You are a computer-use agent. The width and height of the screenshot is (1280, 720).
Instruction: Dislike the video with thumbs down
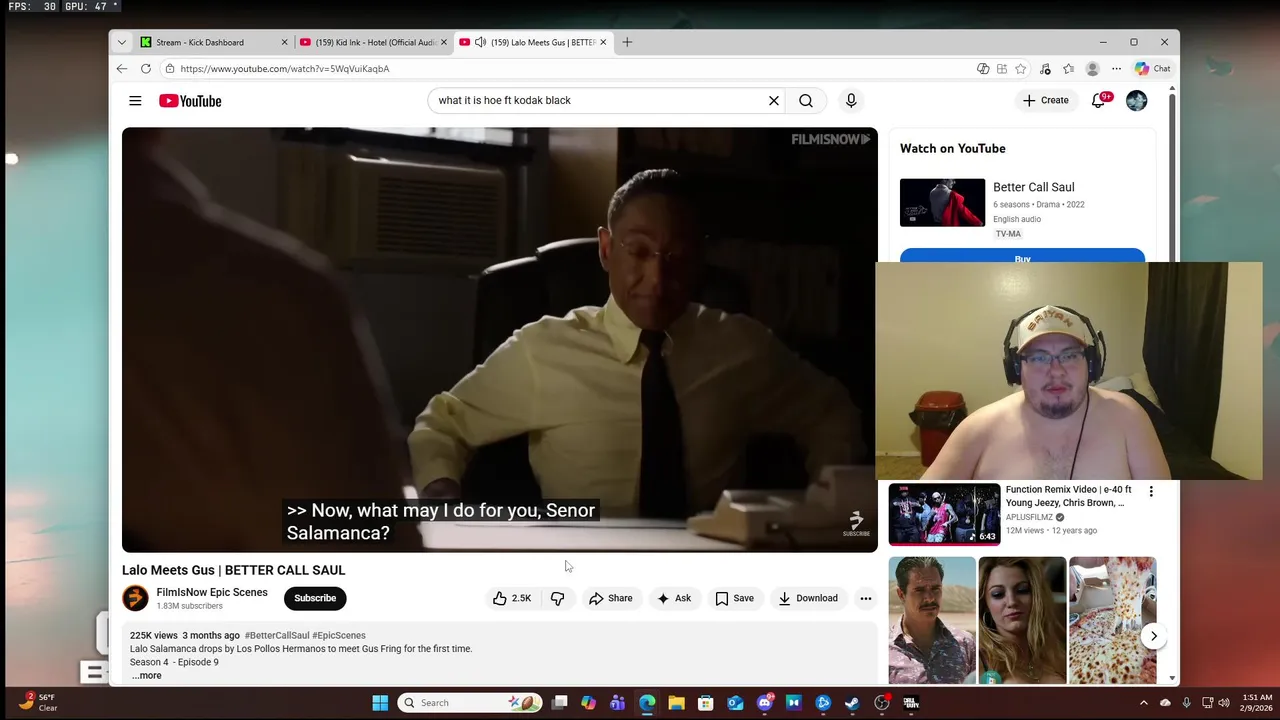558,598
